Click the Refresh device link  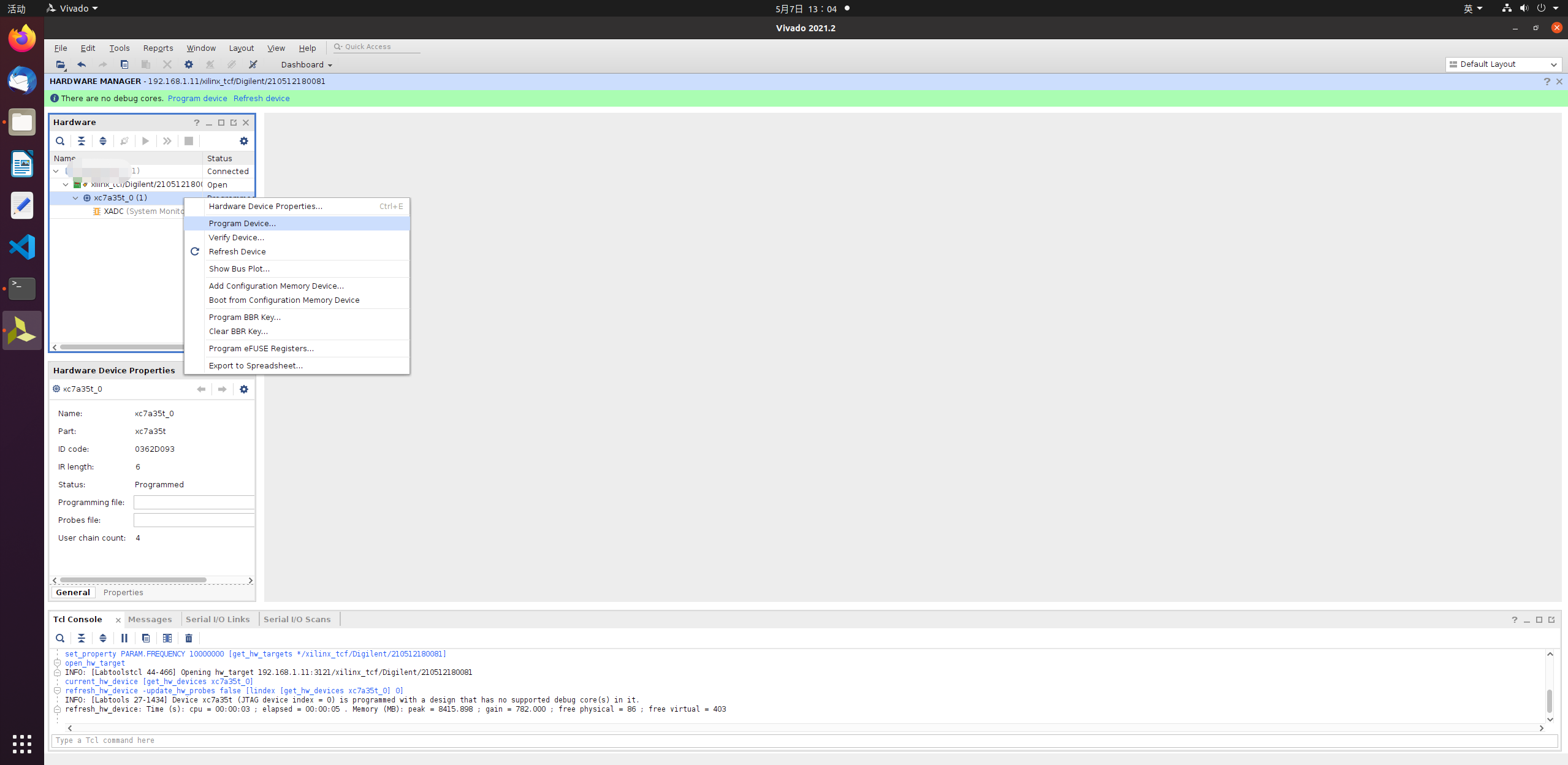pyautogui.click(x=261, y=98)
